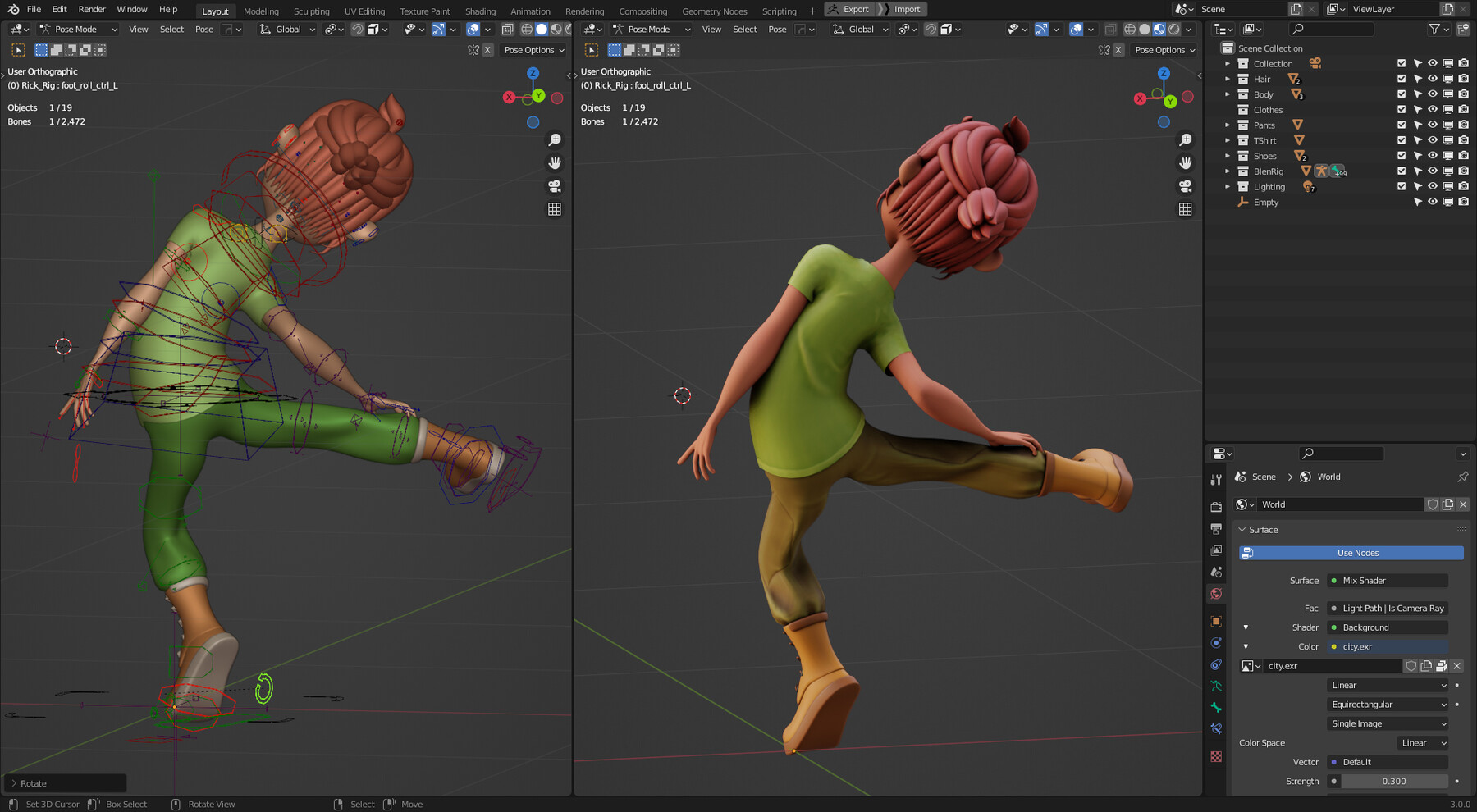Open the Texture properties tab
This screenshot has height=812, width=1477.
1216,756
